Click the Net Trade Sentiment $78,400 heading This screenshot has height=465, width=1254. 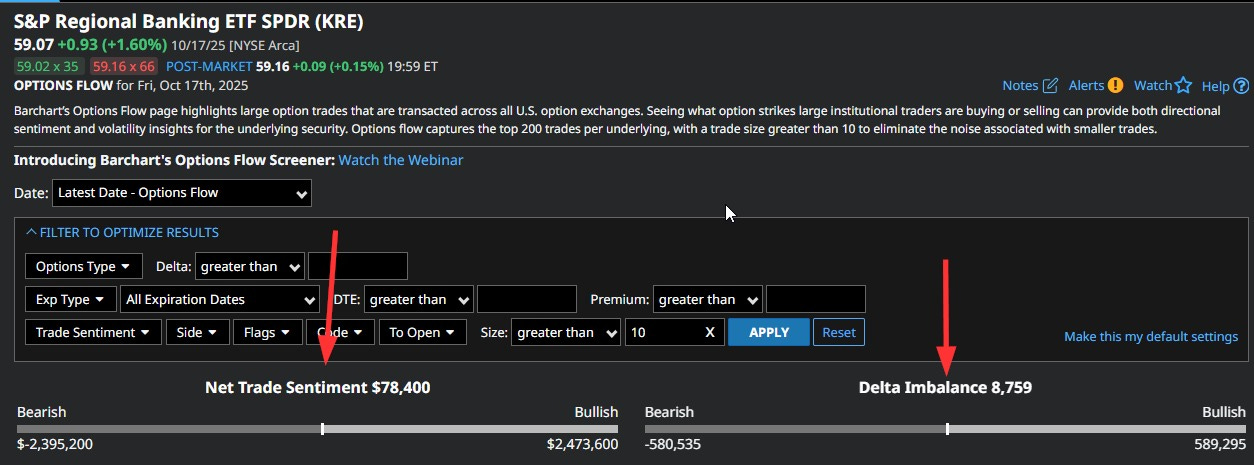click(x=318, y=387)
